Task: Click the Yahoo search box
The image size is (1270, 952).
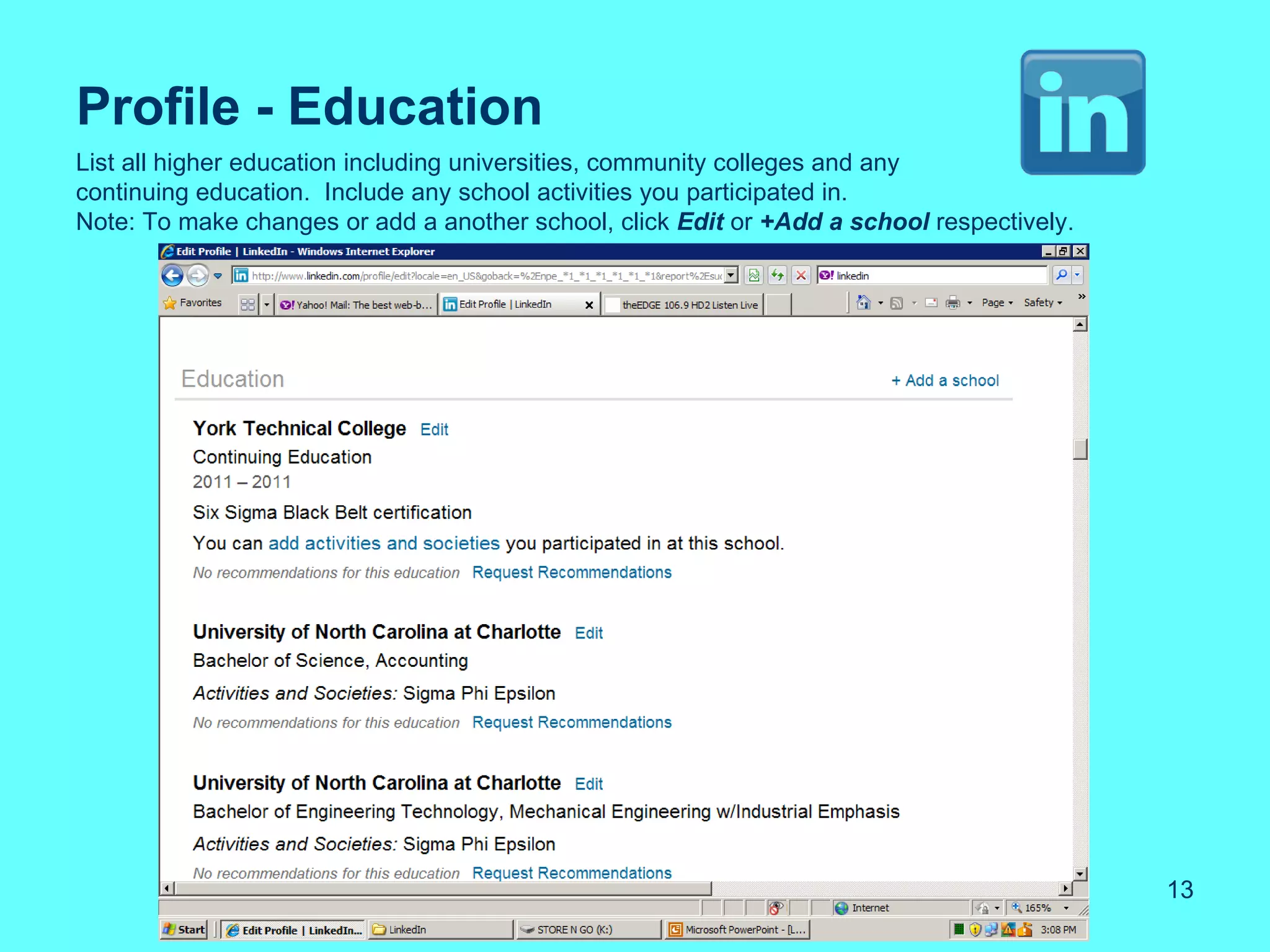Action: click(932, 275)
